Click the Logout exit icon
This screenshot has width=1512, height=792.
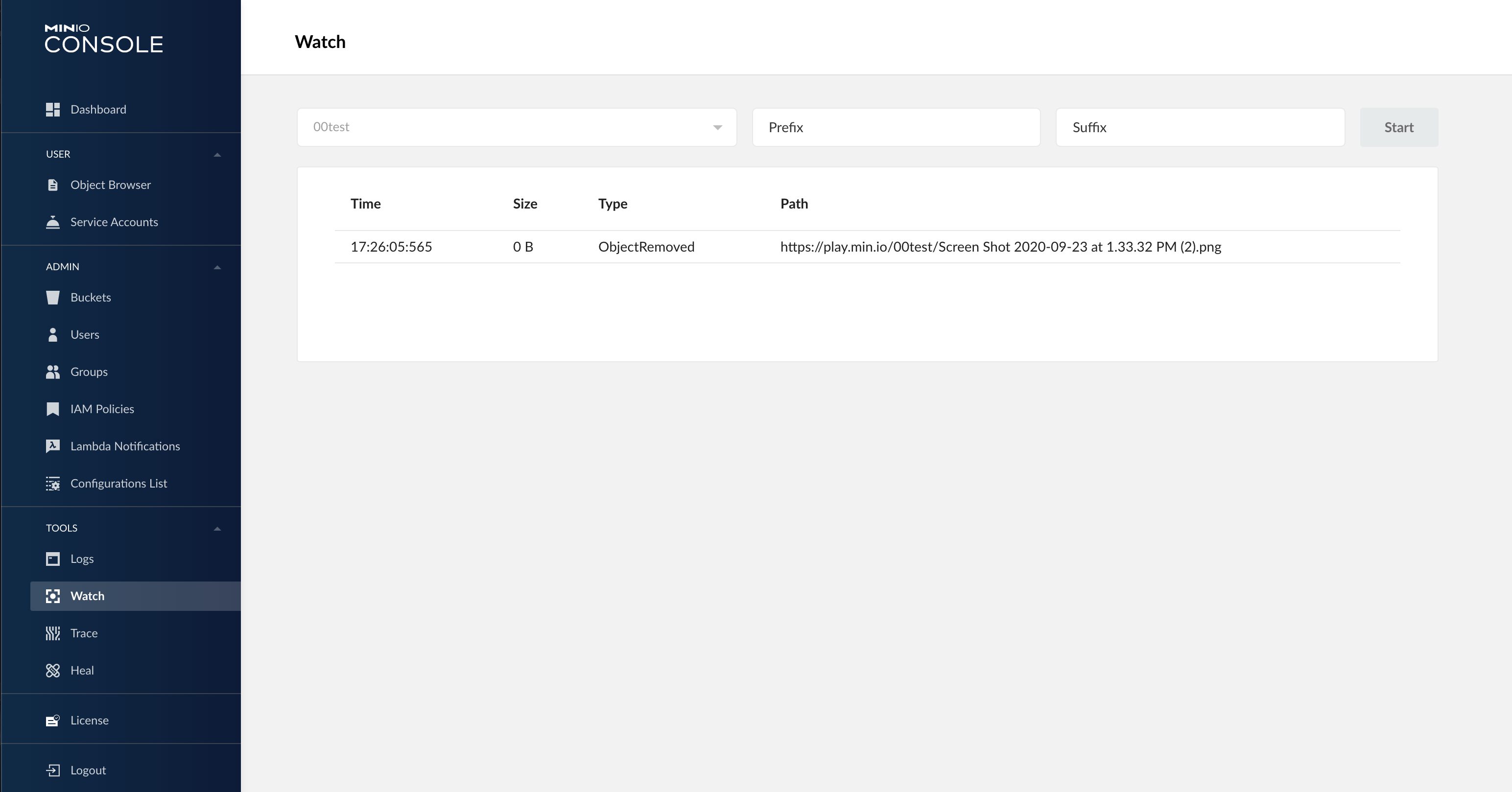(53, 770)
